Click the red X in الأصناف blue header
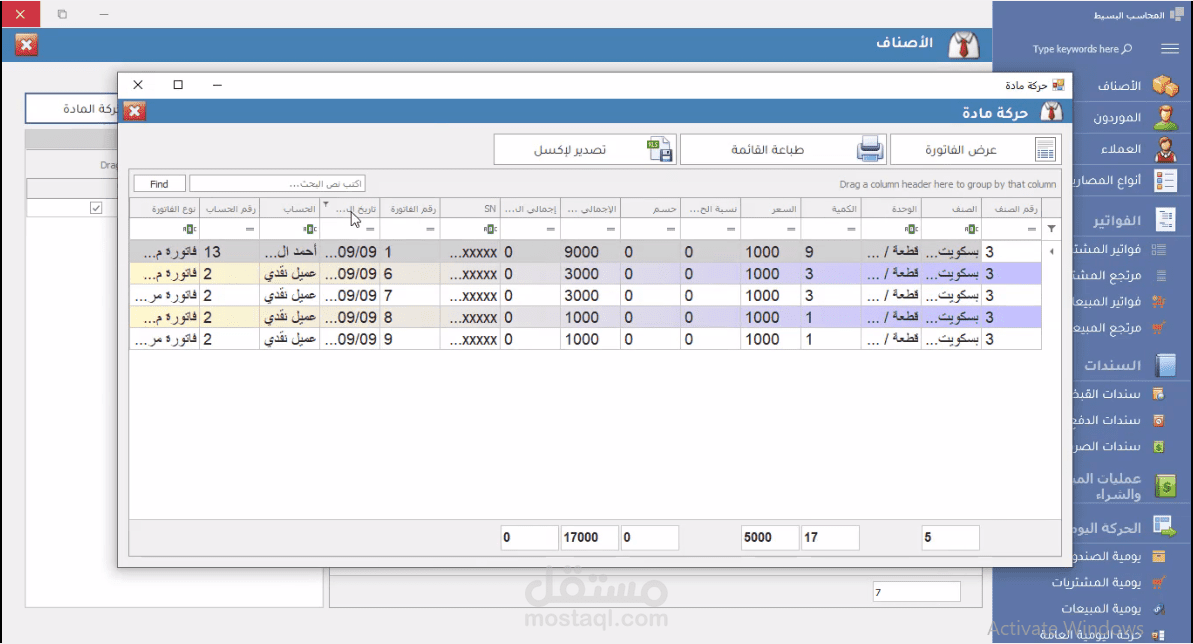The height and width of the screenshot is (644, 1193). [26, 46]
